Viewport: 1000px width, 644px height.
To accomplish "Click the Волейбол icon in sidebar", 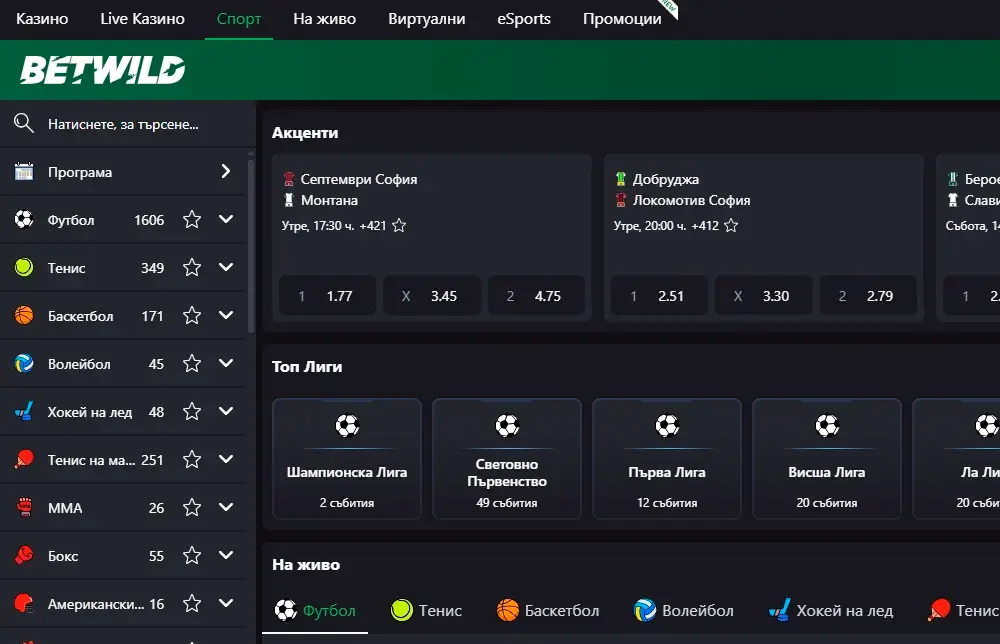I will (x=24, y=363).
